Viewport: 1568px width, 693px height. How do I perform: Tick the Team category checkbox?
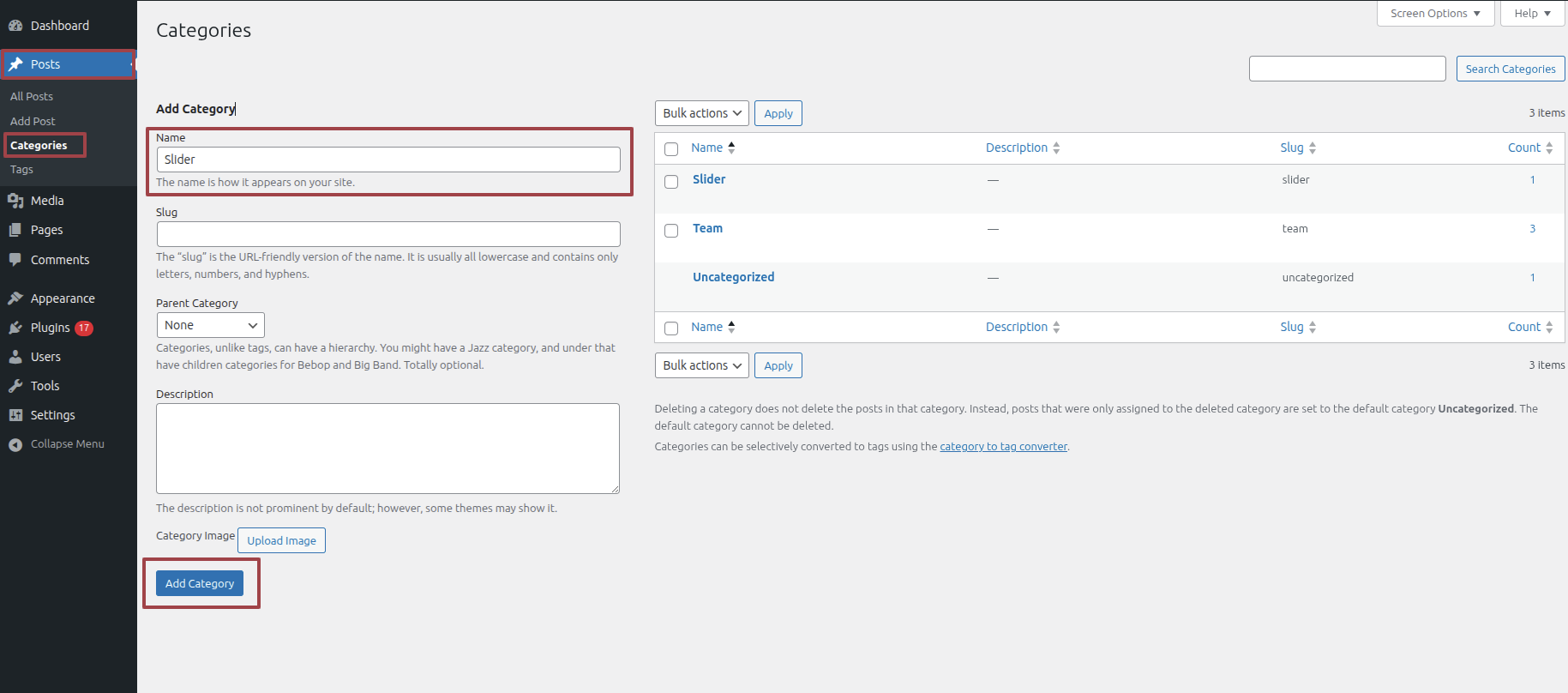tap(671, 230)
